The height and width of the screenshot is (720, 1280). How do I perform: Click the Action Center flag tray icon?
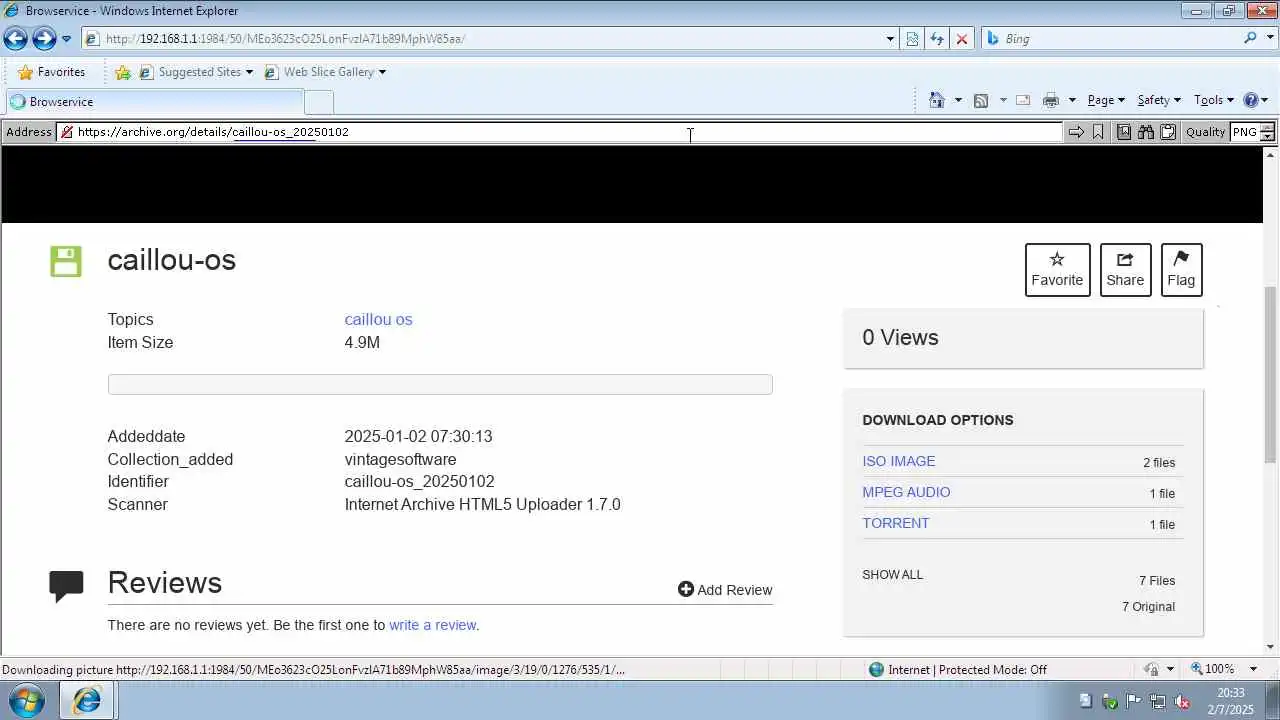click(x=1134, y=701)
